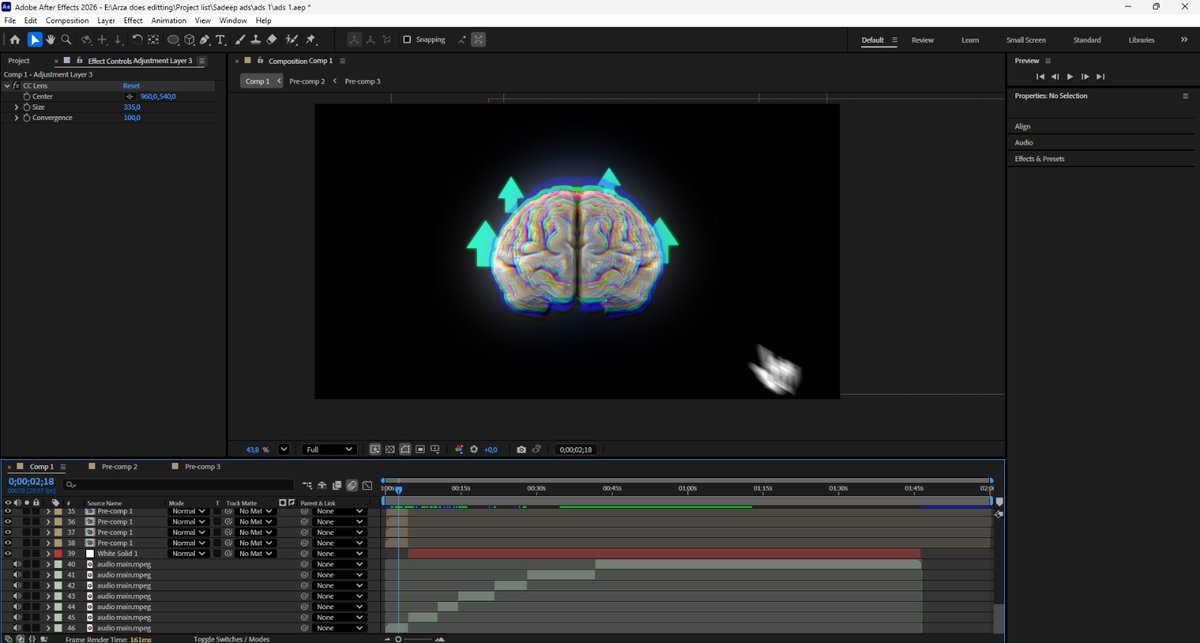Select the Hand tool in the toolbar

[50, 40]
